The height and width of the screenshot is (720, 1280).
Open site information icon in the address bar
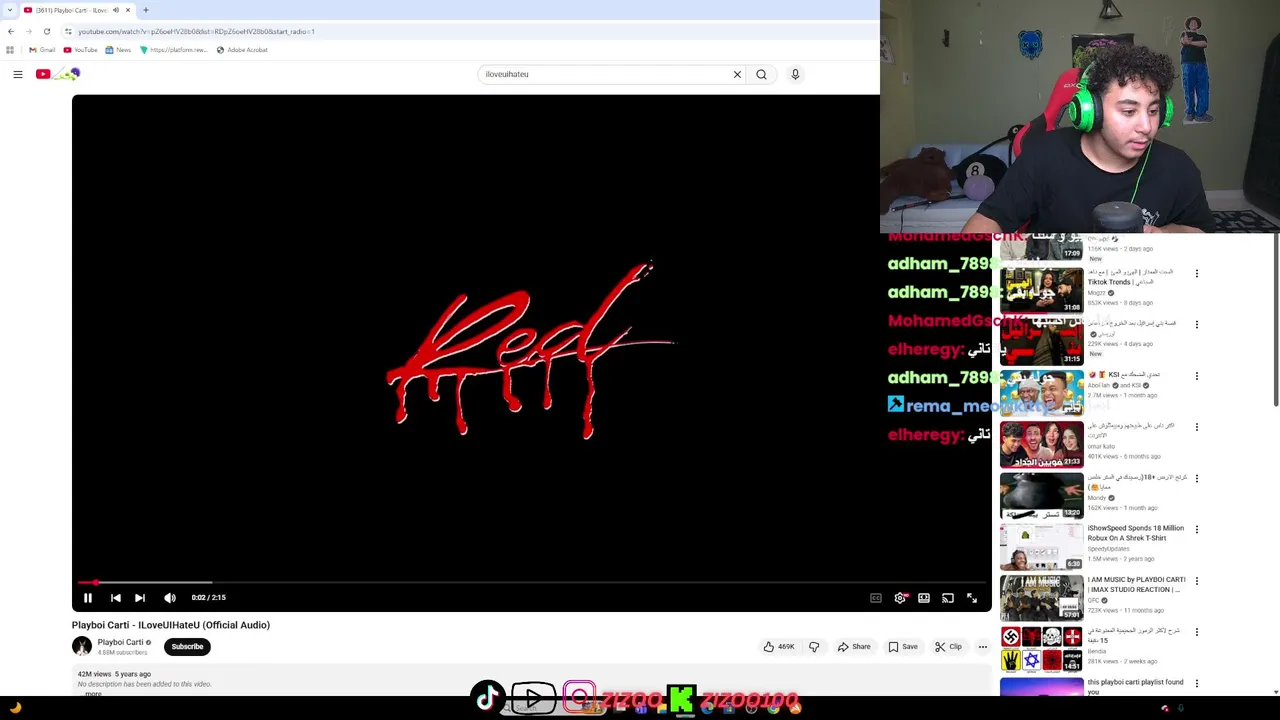[68, 31]
